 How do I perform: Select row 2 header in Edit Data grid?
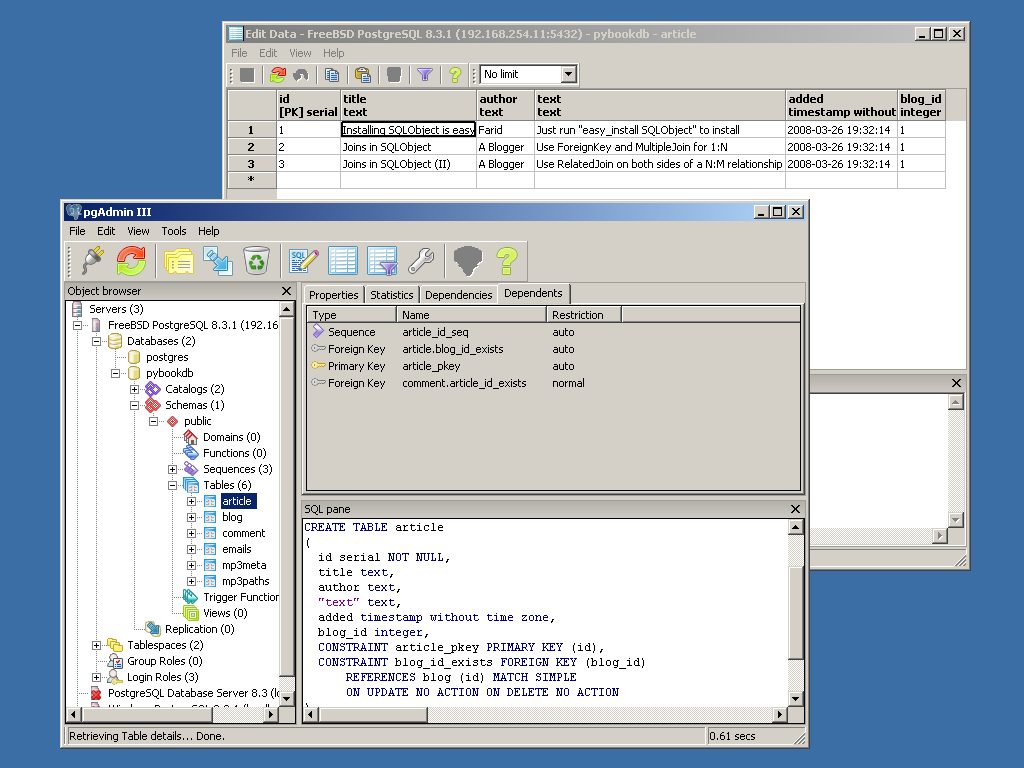(x=251, y=147)
